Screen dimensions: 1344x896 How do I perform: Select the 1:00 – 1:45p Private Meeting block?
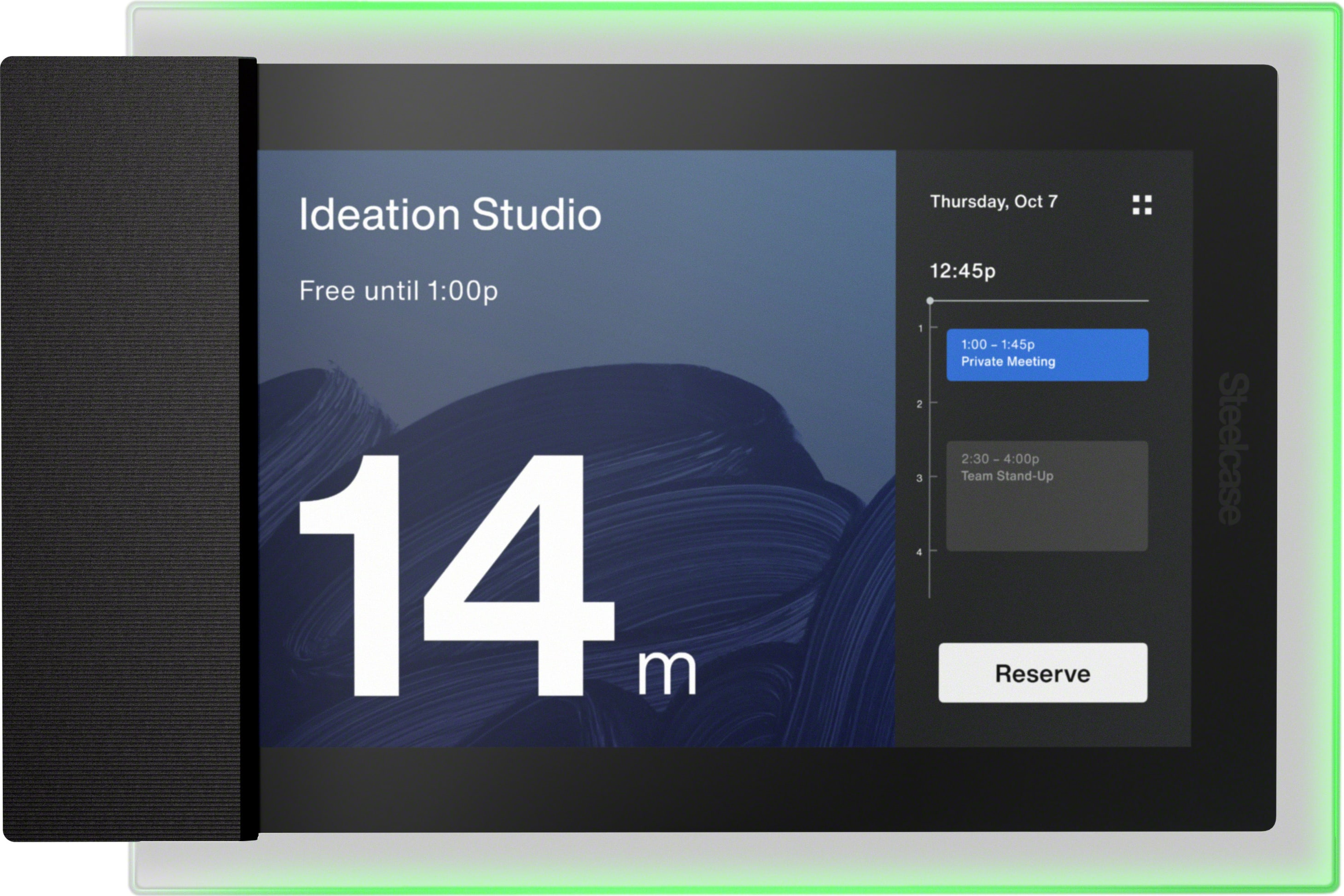tap(1047, 354)
